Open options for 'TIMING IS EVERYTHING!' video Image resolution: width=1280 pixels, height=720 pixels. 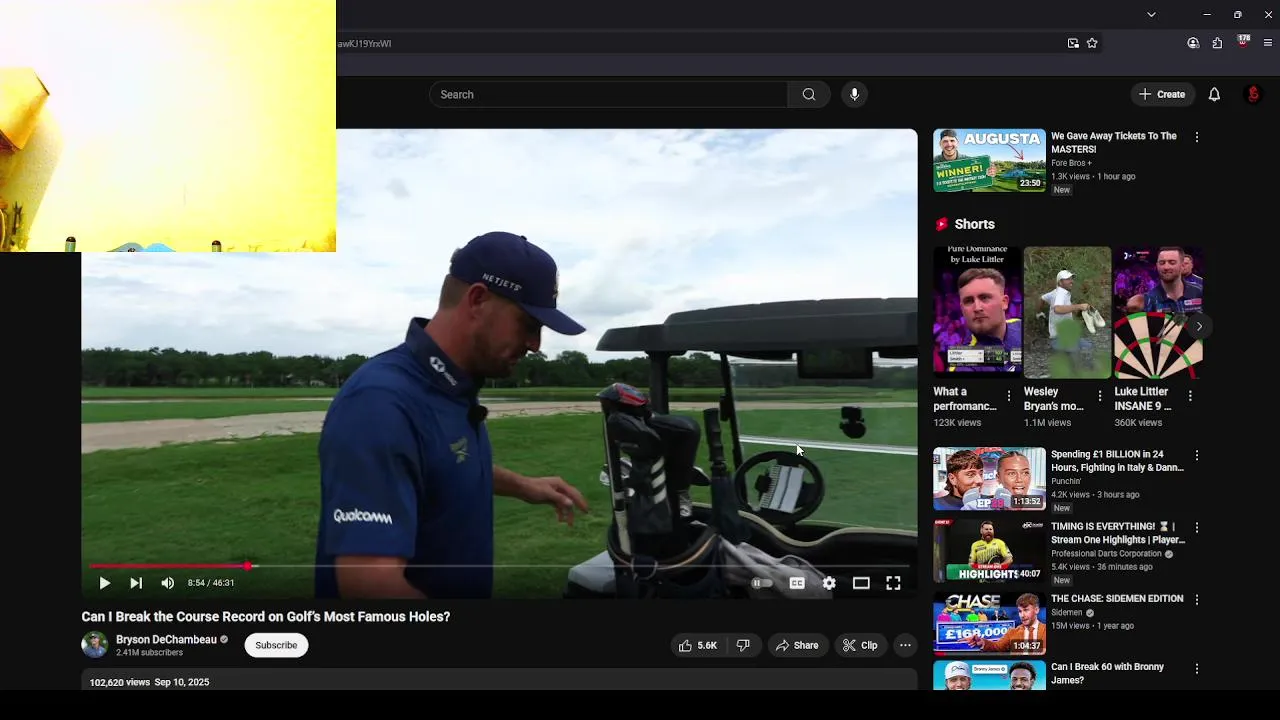1197,527
